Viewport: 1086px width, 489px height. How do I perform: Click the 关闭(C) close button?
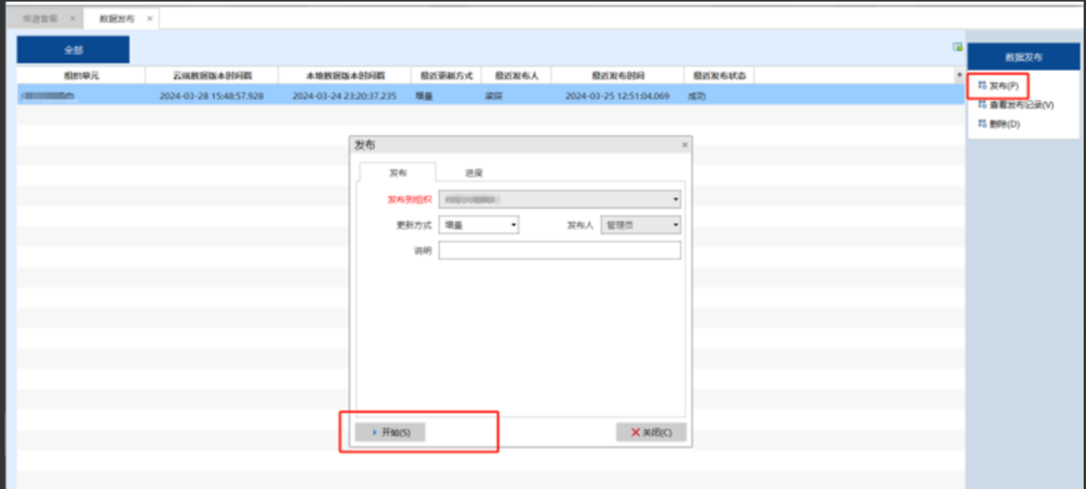tap(650, 432)
